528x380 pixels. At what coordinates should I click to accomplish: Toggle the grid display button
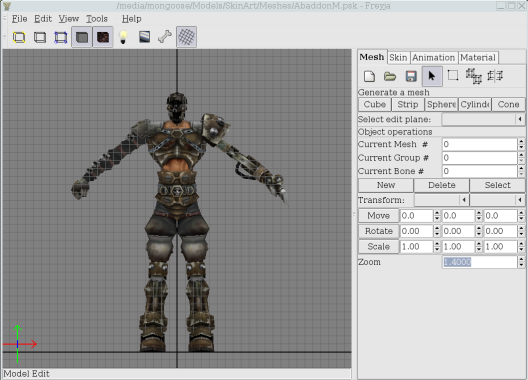(186, 37)
